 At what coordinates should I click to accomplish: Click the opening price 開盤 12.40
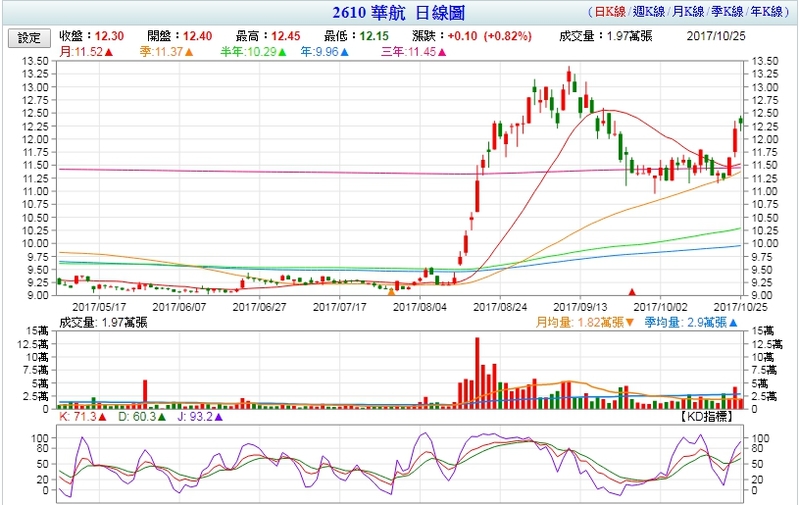click(180, 36)
